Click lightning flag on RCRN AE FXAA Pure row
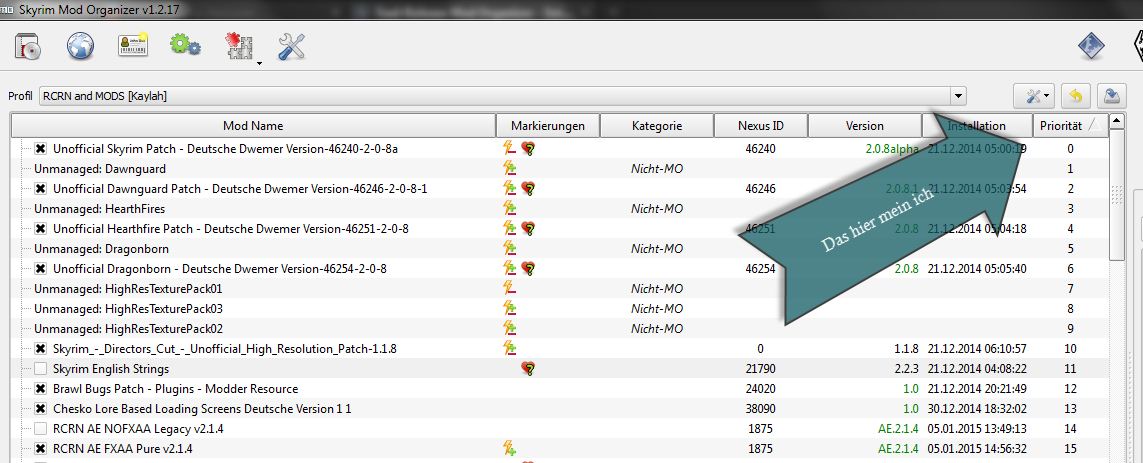This screenshot has height=463, width=1143. (x=510, y=448)
